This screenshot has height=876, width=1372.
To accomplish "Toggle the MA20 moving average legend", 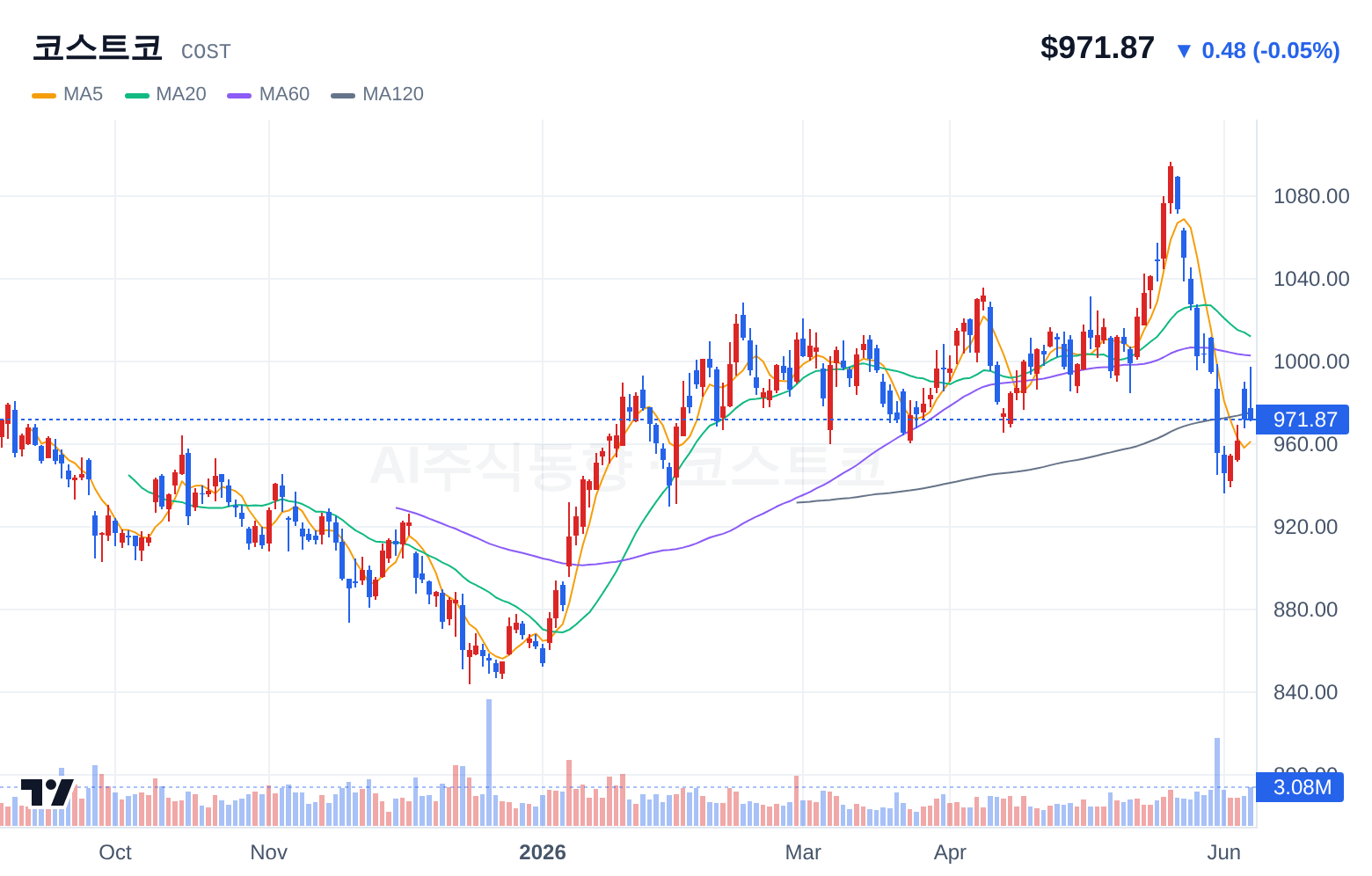I will tap(165, 94).
